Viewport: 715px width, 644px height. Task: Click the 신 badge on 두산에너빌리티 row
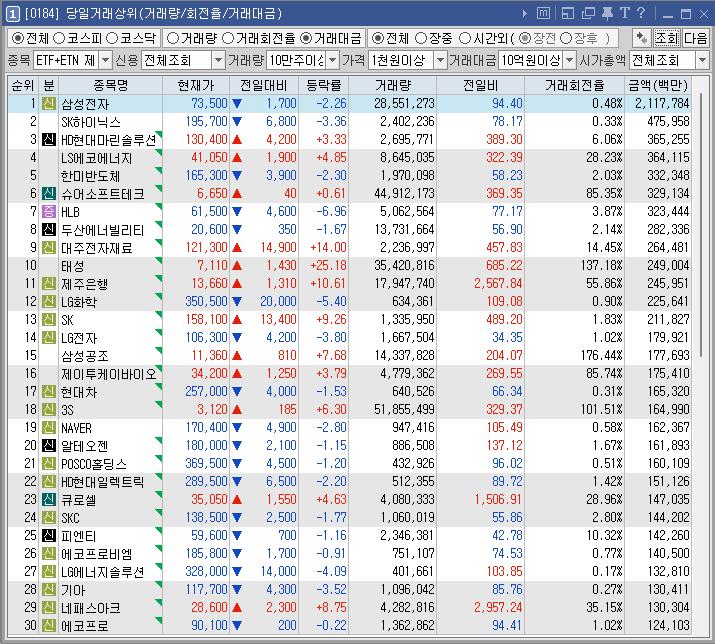click(x=49, y=229)
